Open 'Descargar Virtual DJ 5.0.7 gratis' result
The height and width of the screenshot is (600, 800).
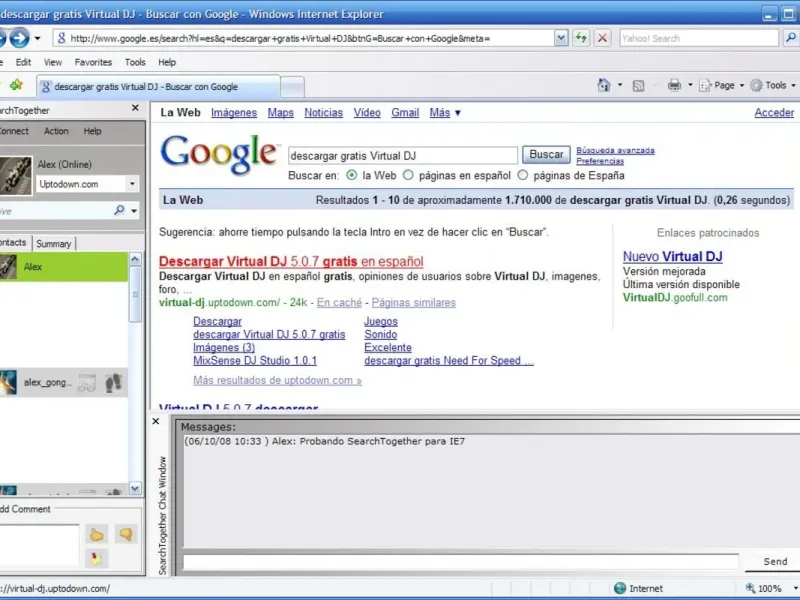pyautogui.click(x=291, y=261)
